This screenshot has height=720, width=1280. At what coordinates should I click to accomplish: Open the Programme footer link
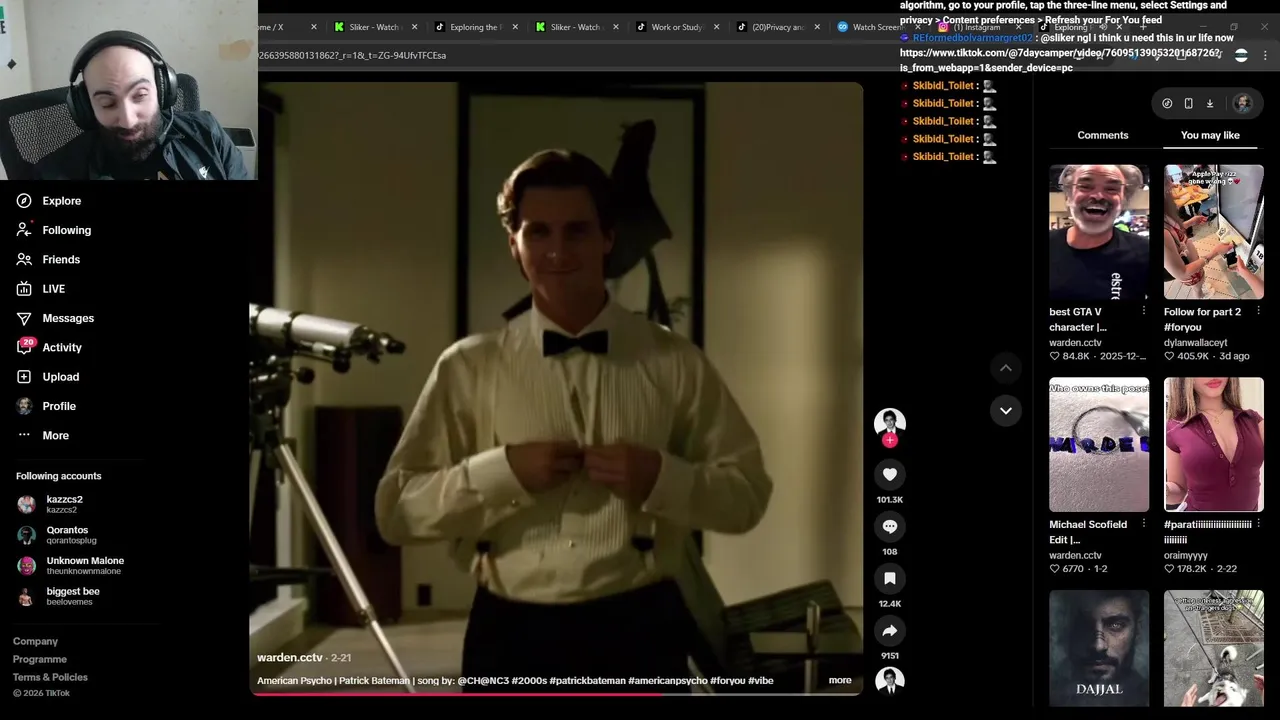[x=40, y=659]
